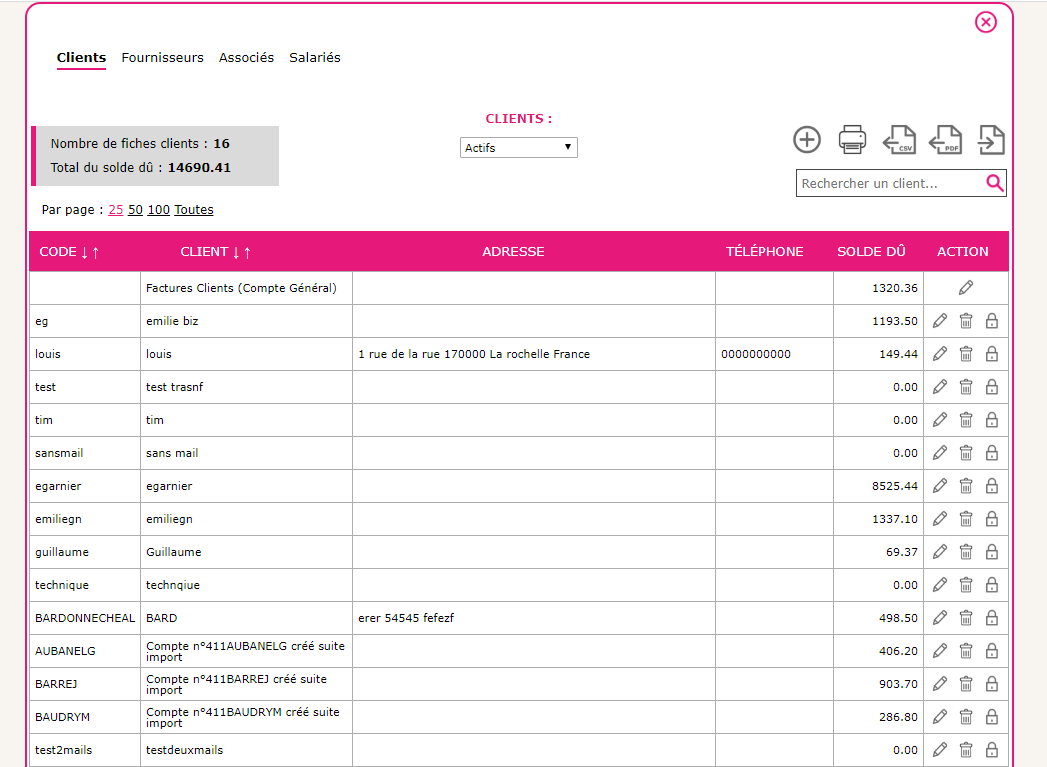Close the clients dialog
The height and width of the screenshot is (767, 1047).
coord(986,22)
